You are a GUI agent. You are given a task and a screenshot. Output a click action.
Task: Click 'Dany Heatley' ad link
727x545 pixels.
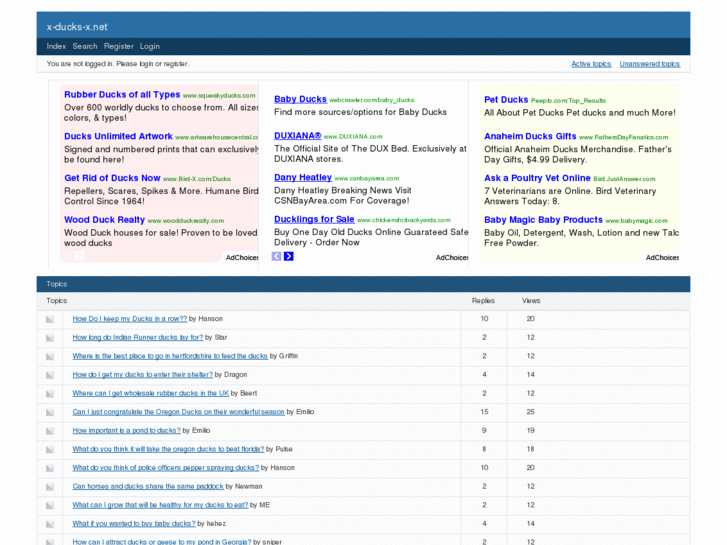click(x=303, y=178)
